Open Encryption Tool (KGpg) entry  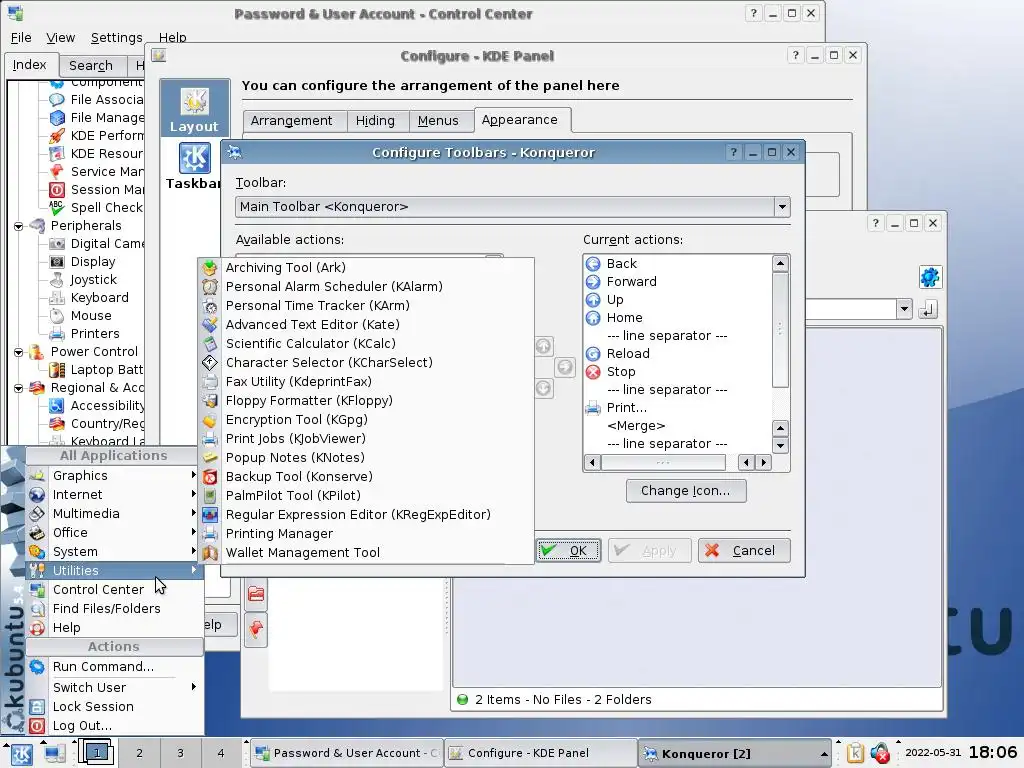(x=366, y=419)
